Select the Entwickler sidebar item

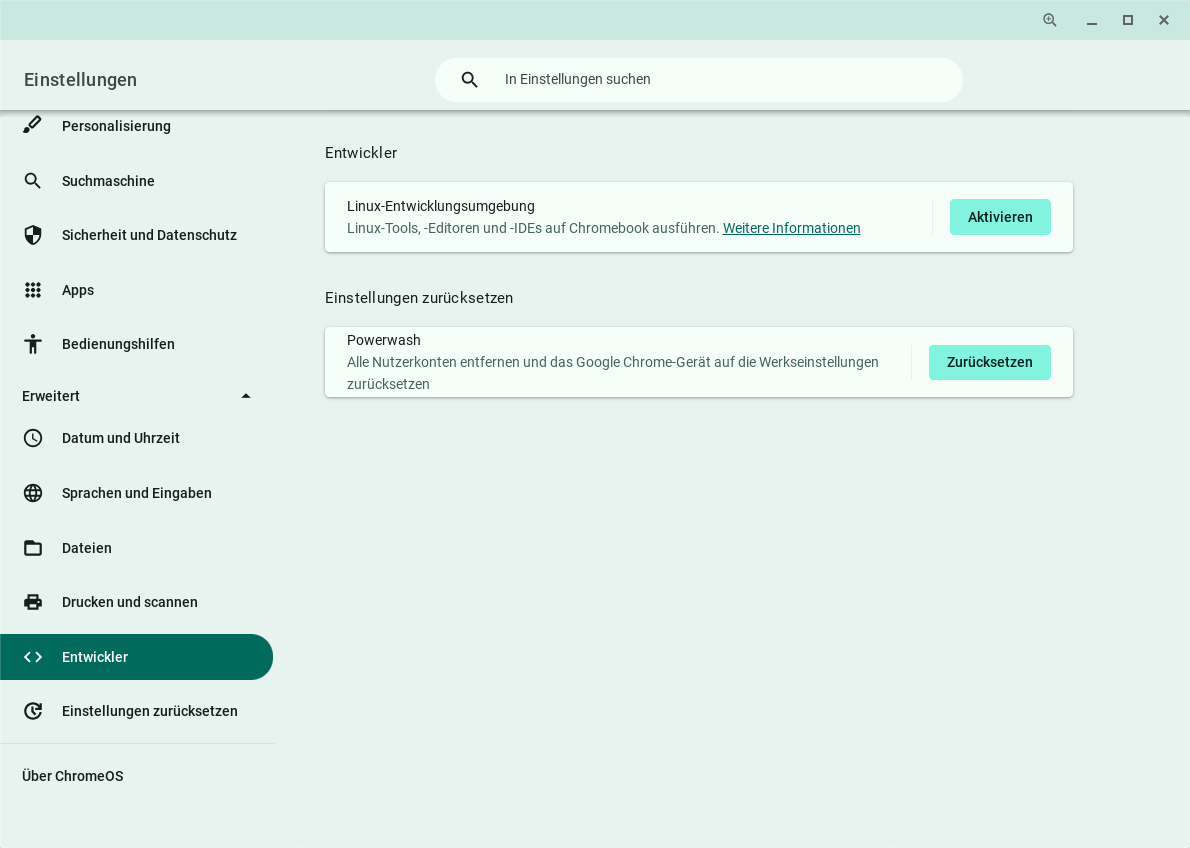pos(137,657)
